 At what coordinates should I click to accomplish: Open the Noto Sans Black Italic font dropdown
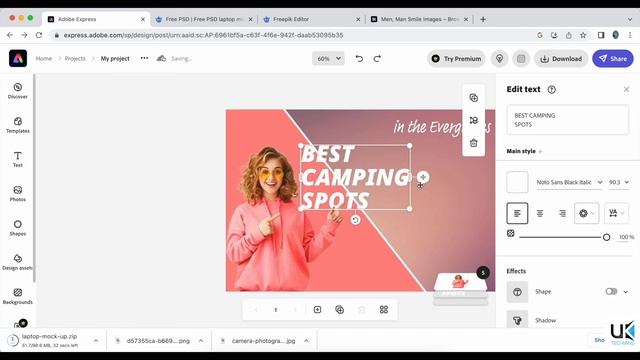tap(569, 182)
